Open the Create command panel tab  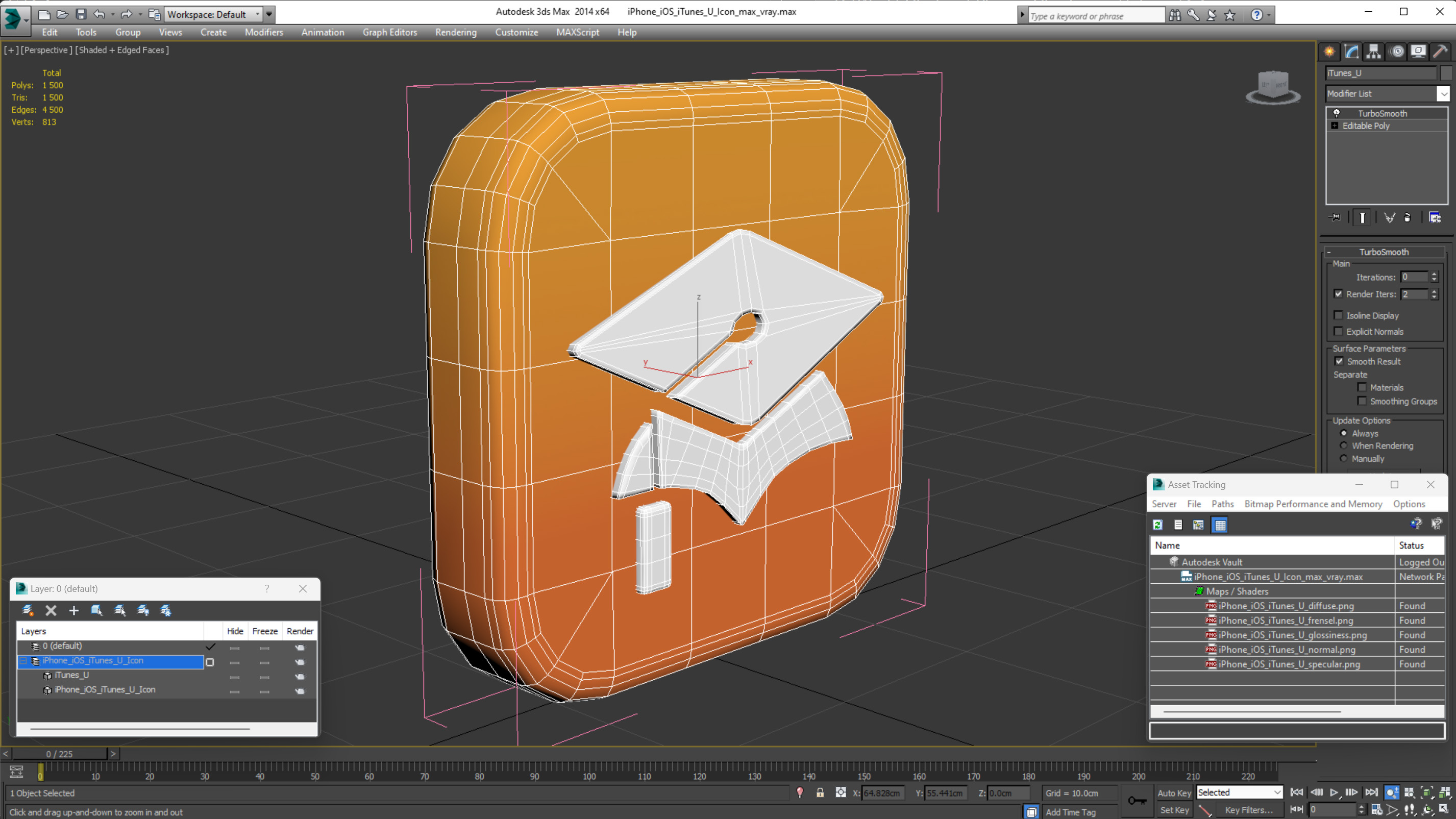coord(1329,52)
